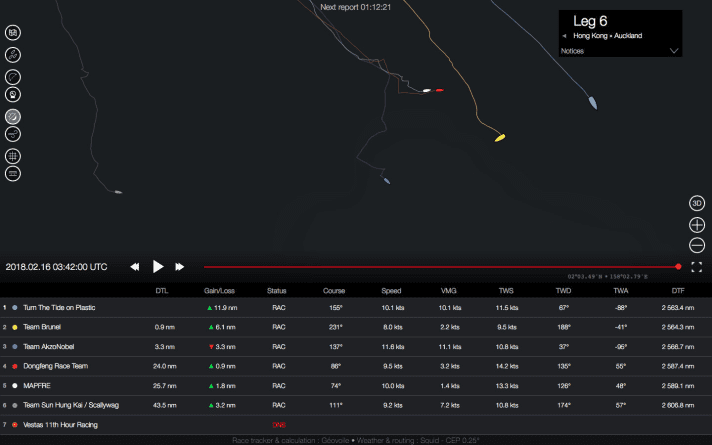Click the wind stream icon in left sidebar
This screenshot has height=445, width=712.
(x=14, y=133)
